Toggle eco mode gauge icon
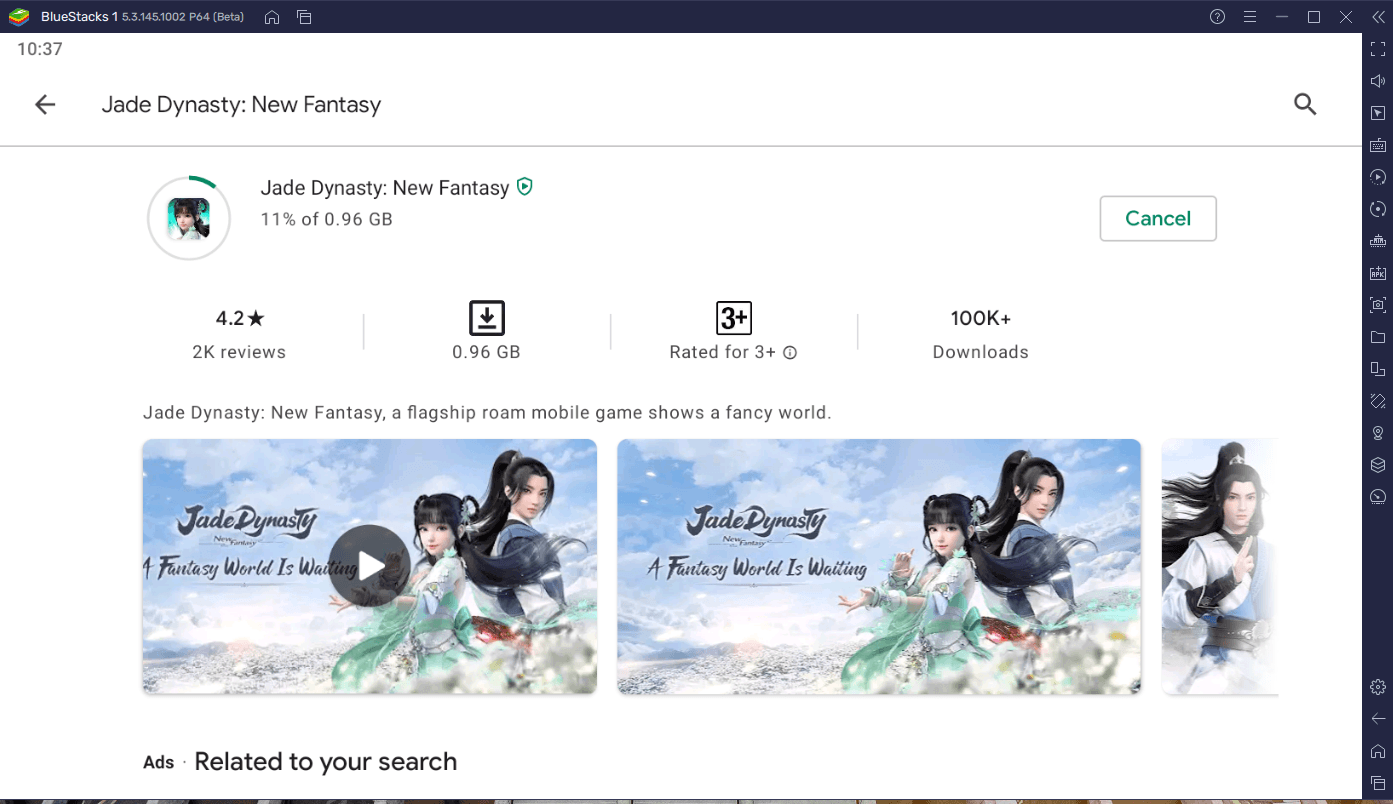Screen dimensions: 1393x804 point(1378,497)
